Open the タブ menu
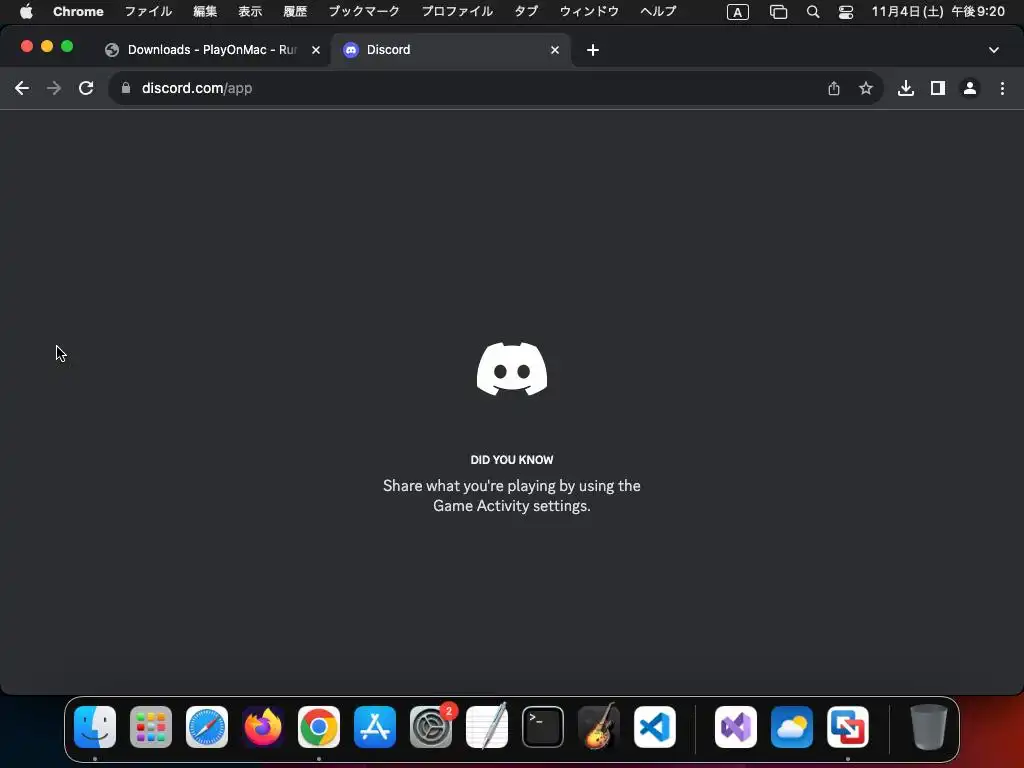Image resolution: width=1024 pixels, height=768 pixels. 526,12
